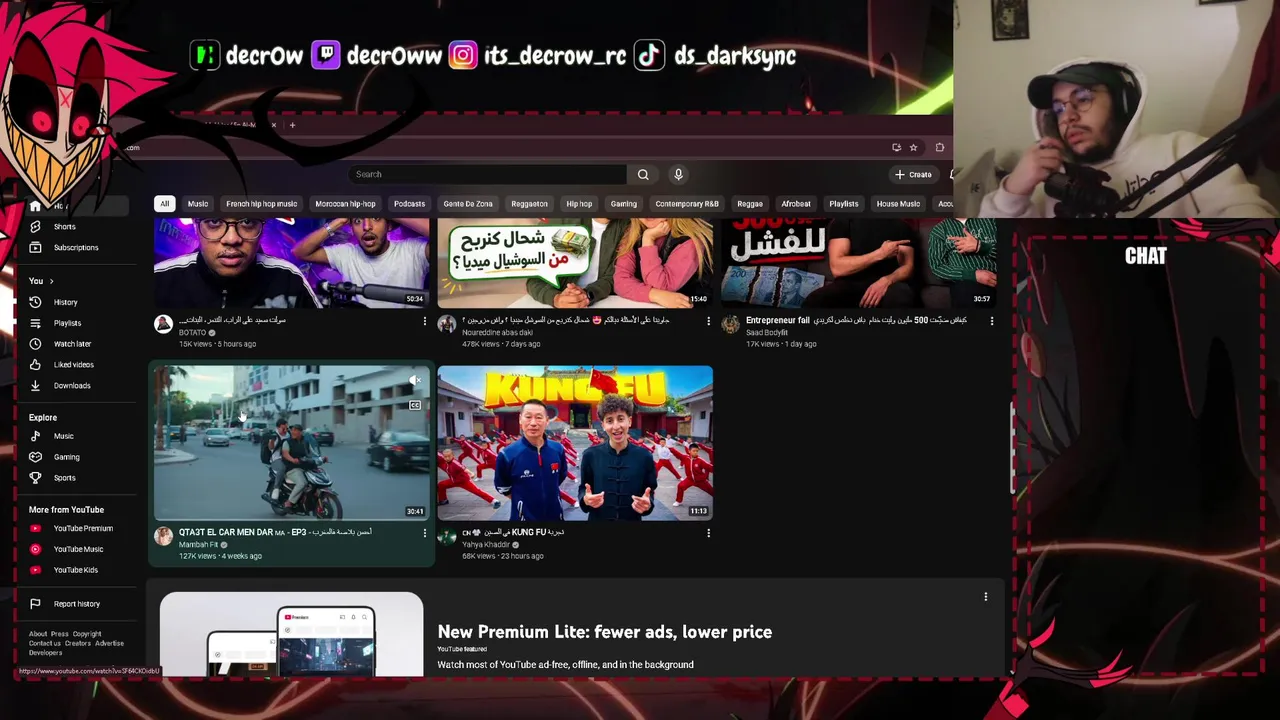The image size is (1280, 720).
Task: Select House Music filter chip
Action: (898, 204)
